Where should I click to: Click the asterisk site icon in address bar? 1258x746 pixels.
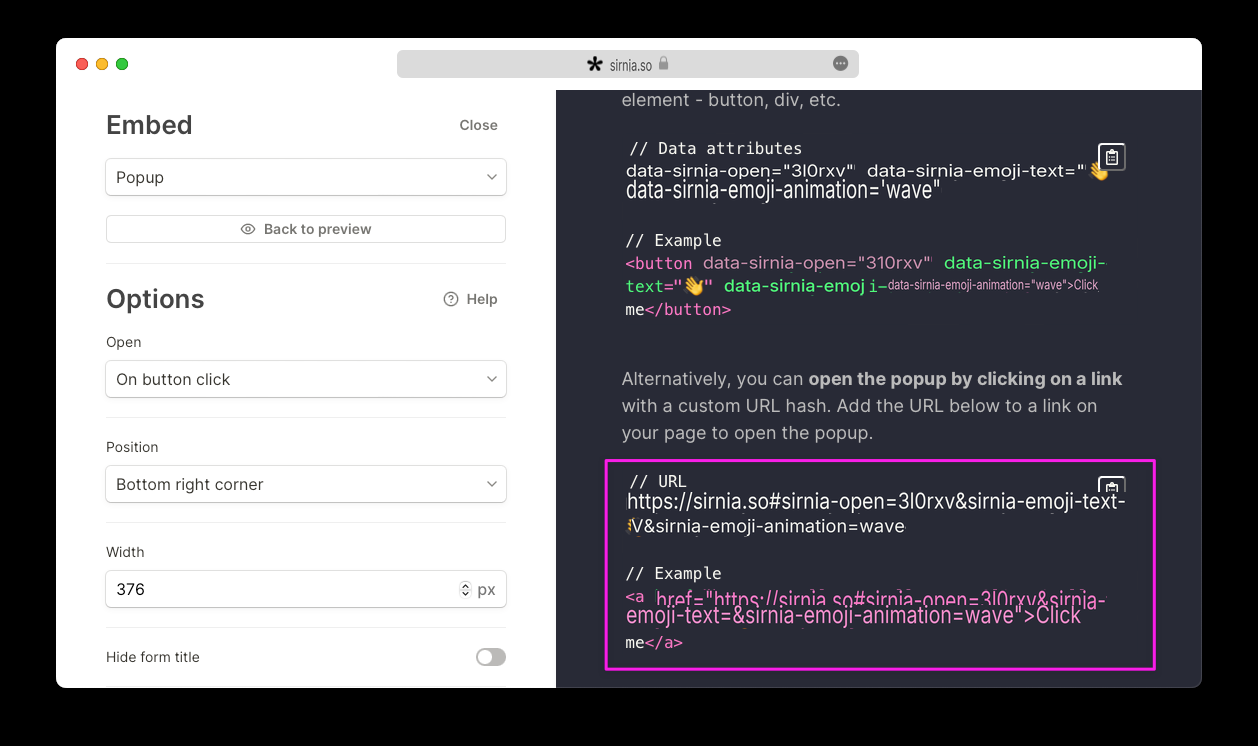click(595, 64)
